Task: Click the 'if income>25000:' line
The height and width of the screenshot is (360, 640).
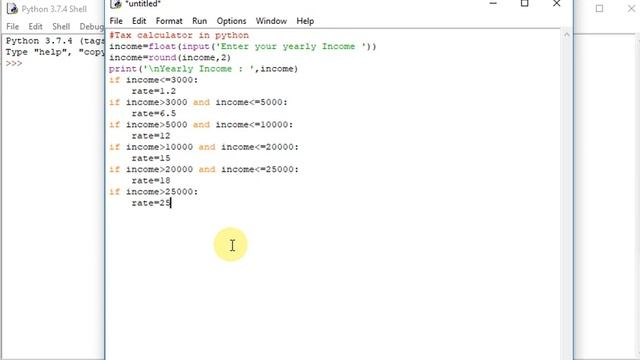Action: pos(153,192)
